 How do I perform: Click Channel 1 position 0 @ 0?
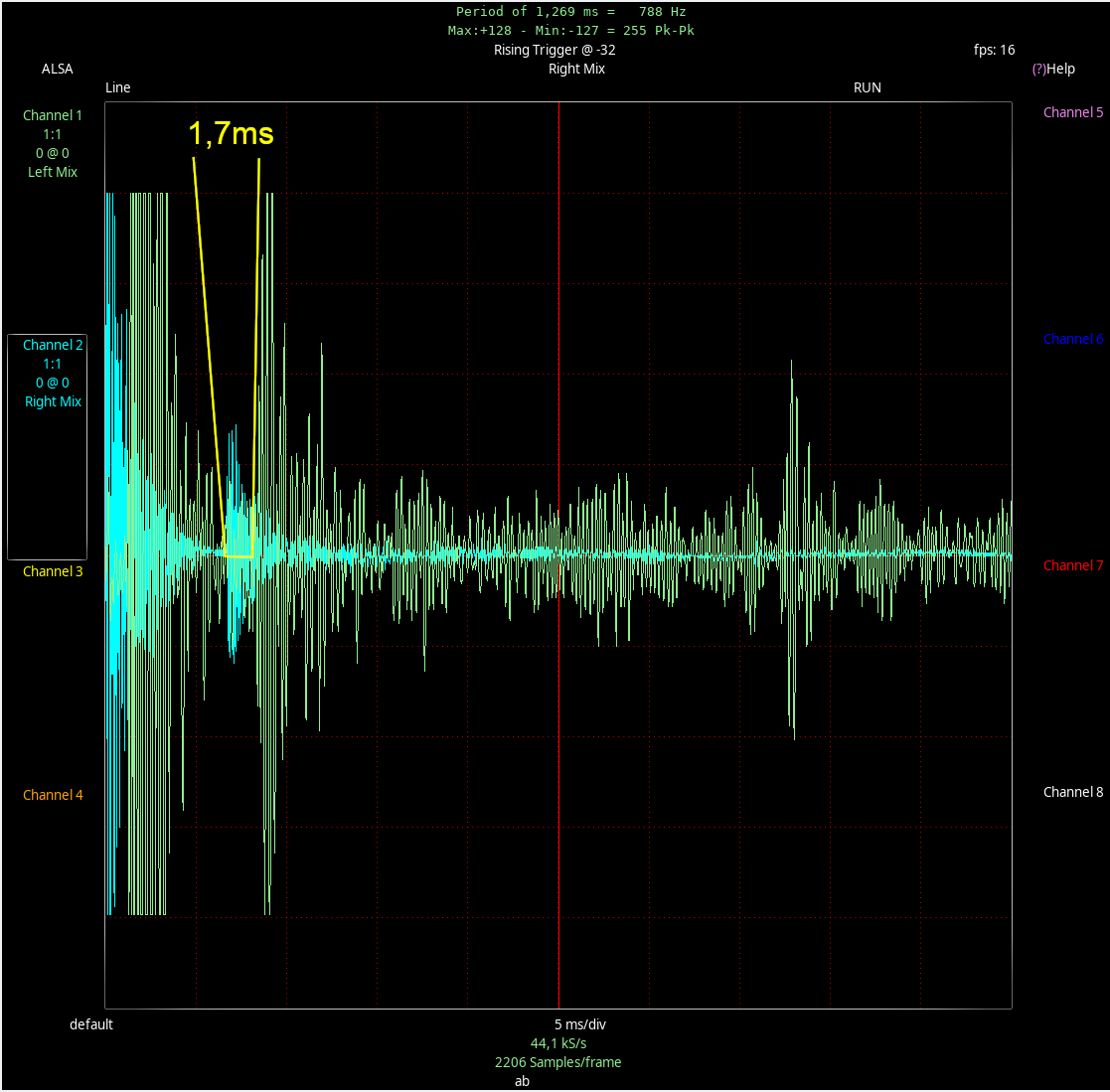(53, 154)
